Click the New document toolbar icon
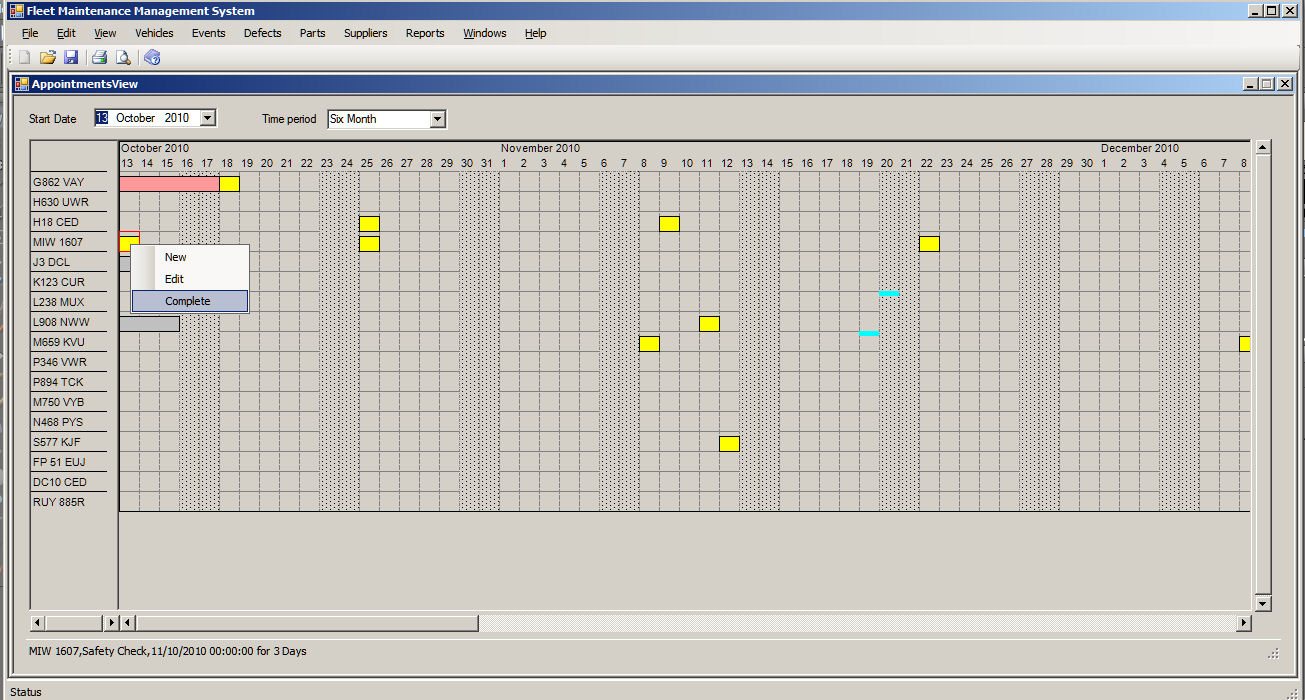Viewport: 1305px width, 700px height. pos(24,58)
